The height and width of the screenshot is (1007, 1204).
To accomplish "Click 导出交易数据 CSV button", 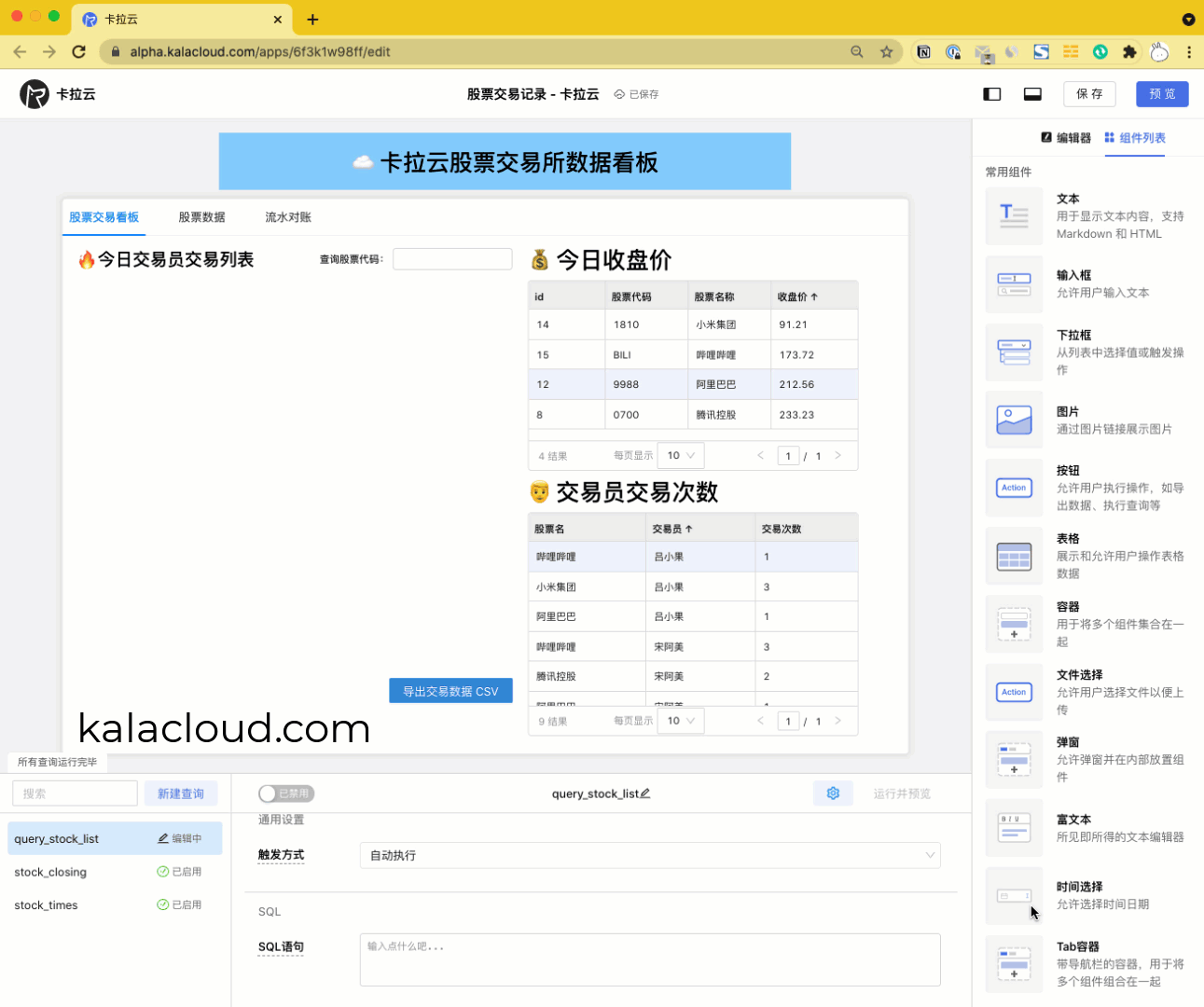I will (450, 691).
